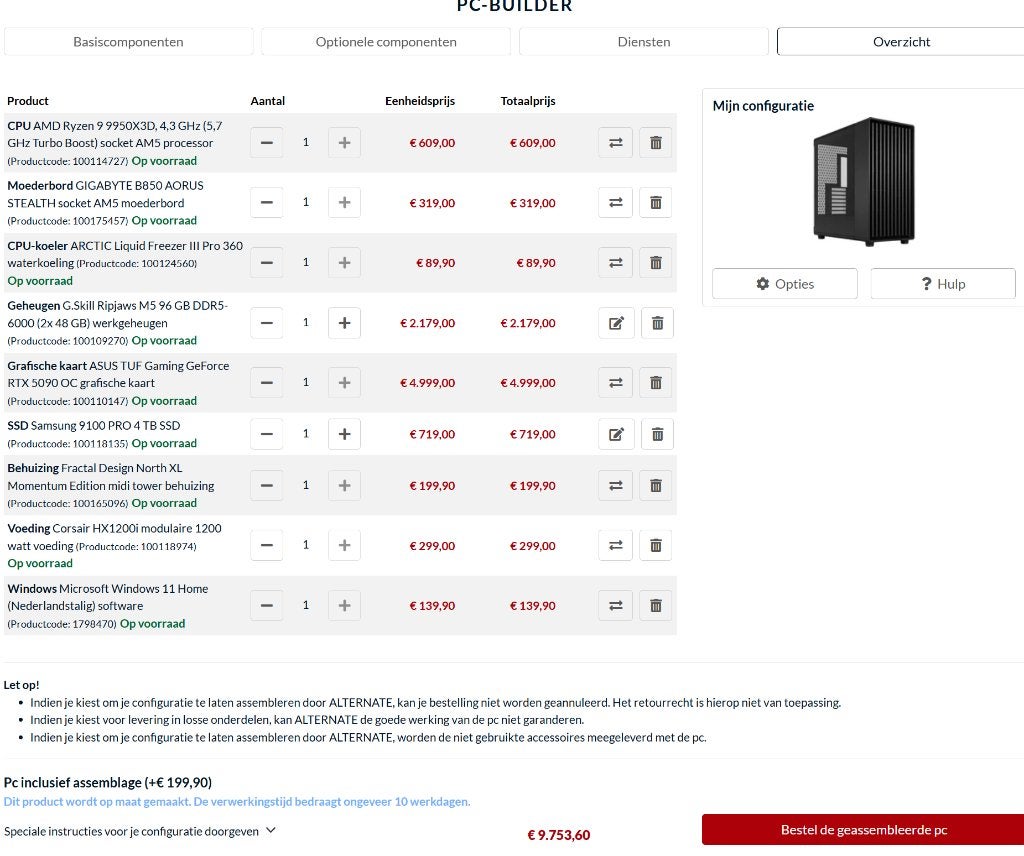
Task: Increase quantity of Corsair HX1200i power supply
Action: point(344,545)
